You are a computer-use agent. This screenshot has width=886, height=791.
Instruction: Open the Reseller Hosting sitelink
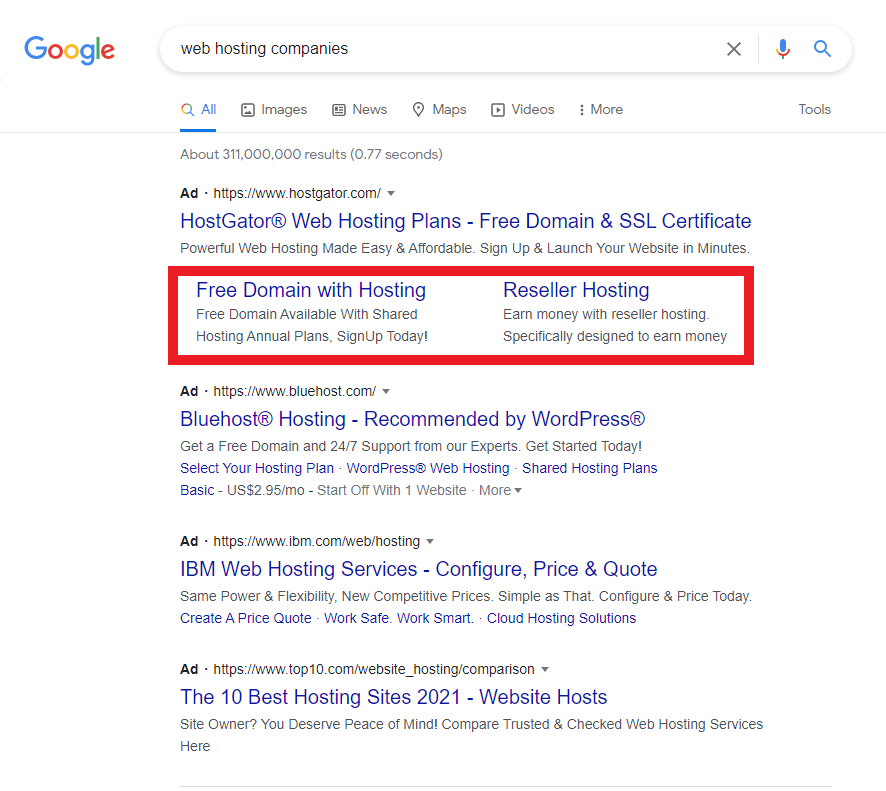coord(576,290)
